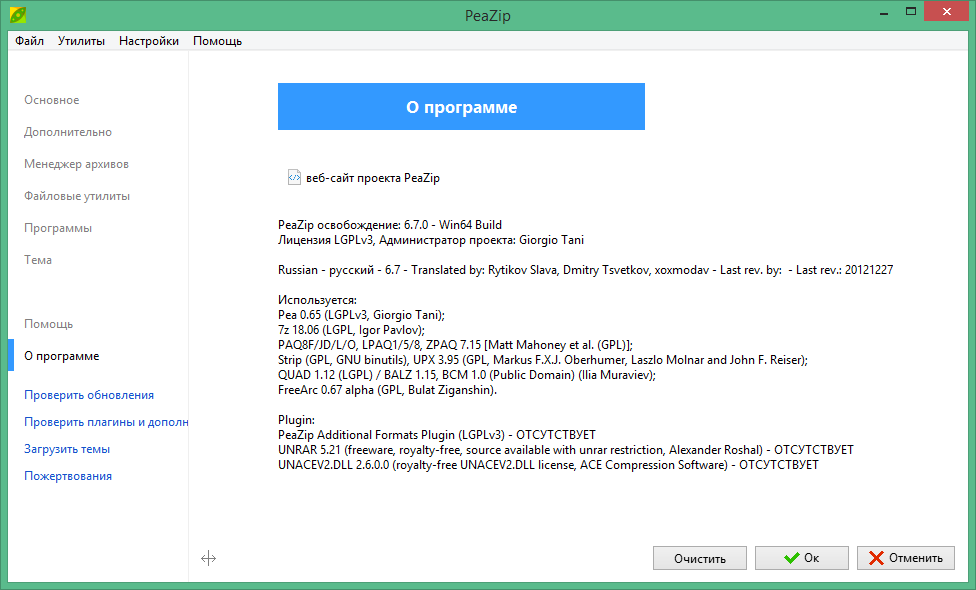976x590 pixels.
Task: Confirm with the Ок button
Action: 802,558
